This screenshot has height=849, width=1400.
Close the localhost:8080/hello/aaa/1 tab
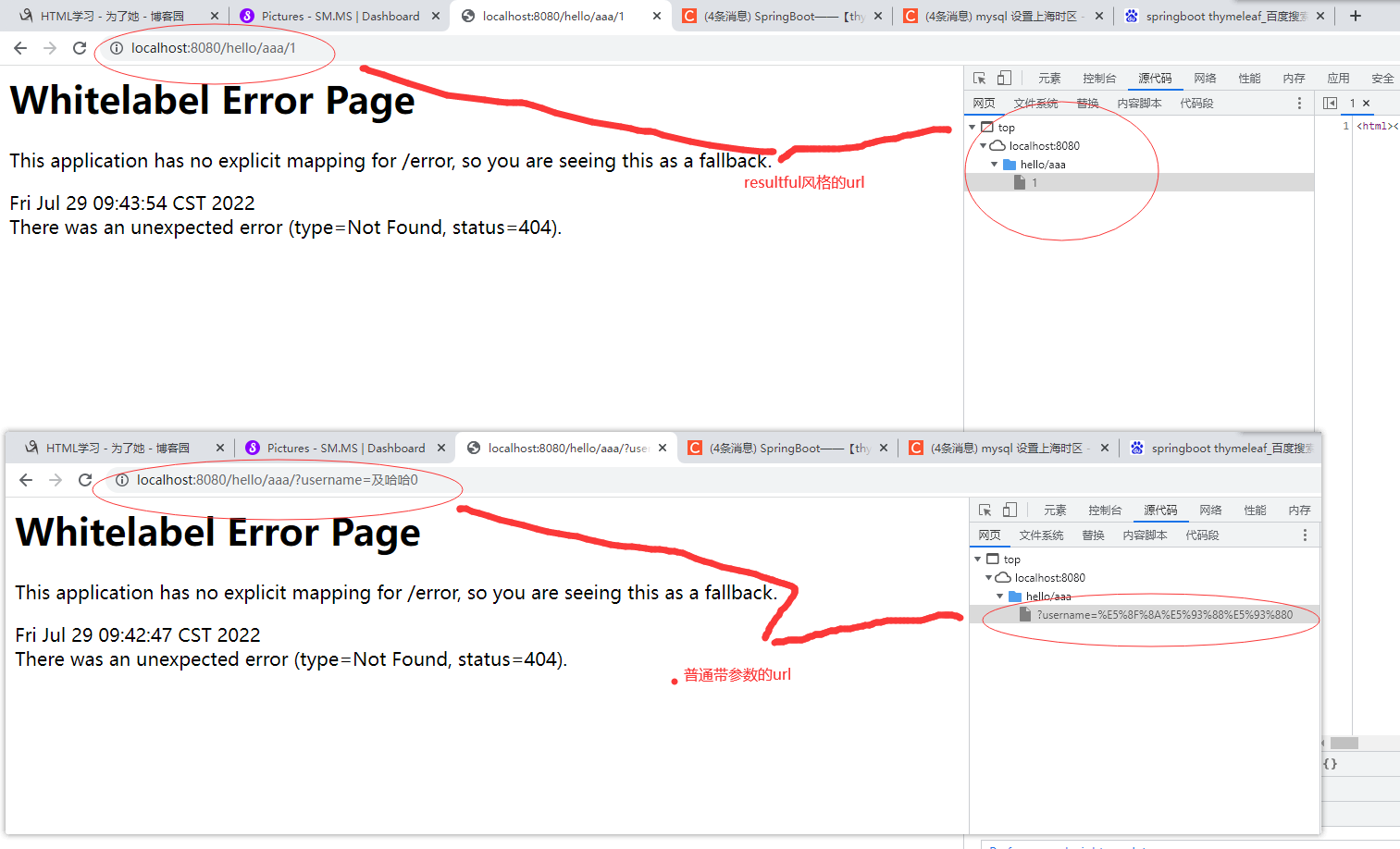tap(657, 16)
